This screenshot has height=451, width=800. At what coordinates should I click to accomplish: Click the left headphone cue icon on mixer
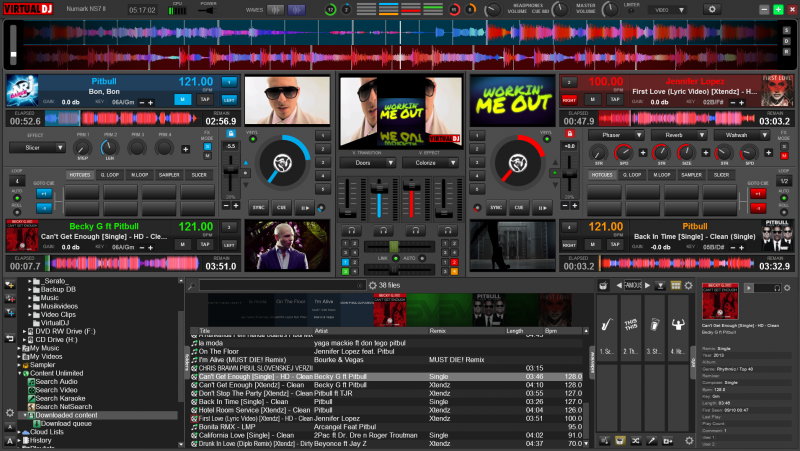352,231
